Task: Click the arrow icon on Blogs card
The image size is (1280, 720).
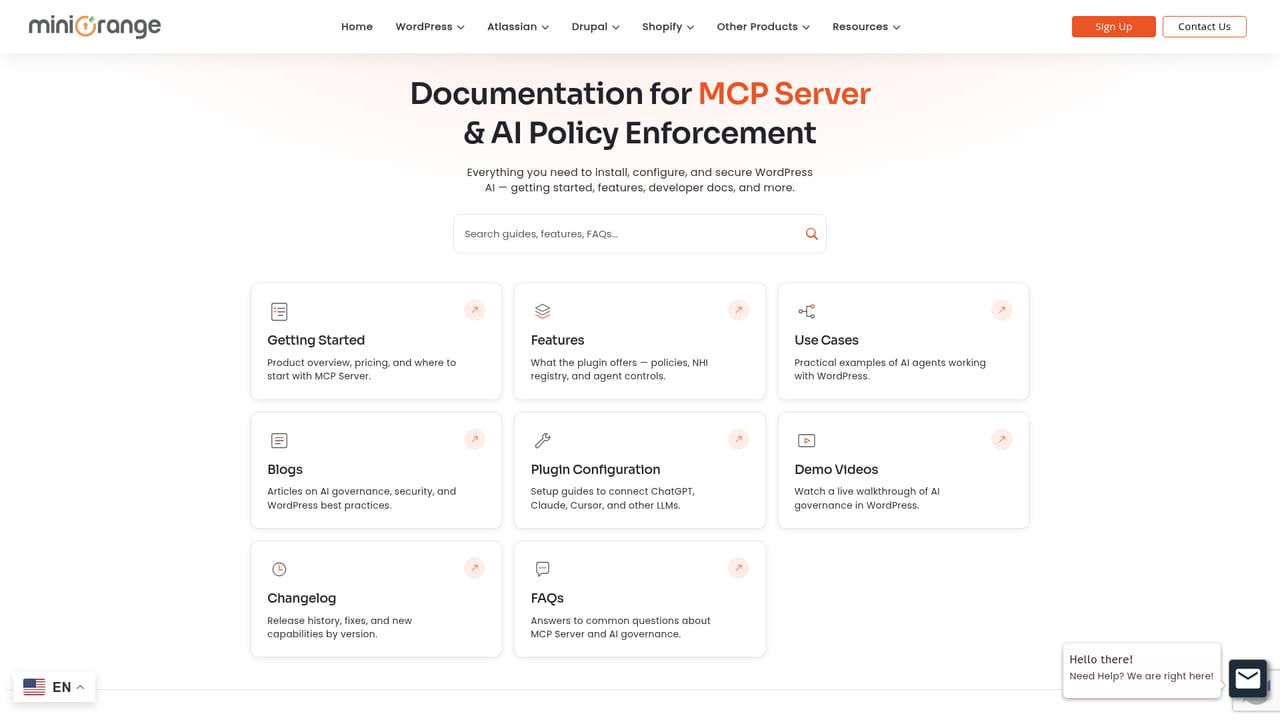Action: click(474, 439)
